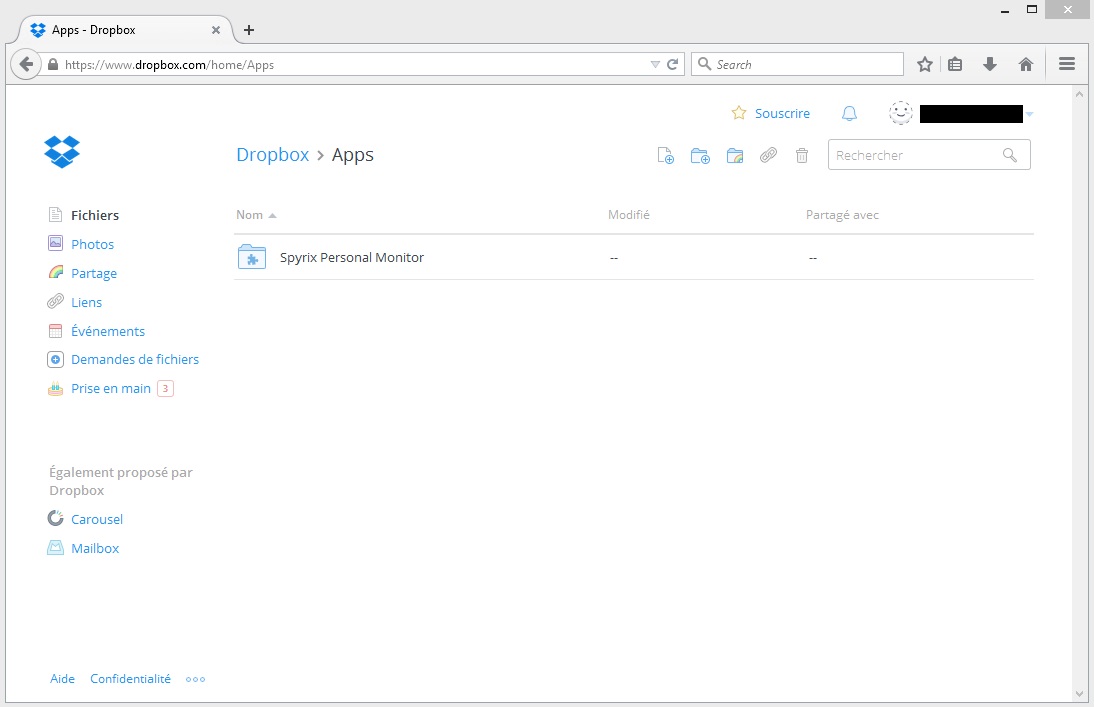This screenshot has width=1094, height=707.
Task: Open the Carousel link
Action: [x=97, y=519]
